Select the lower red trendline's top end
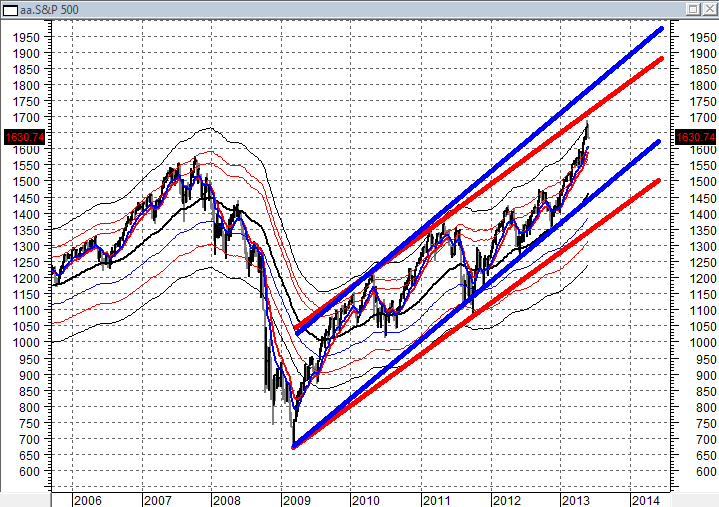719x507 pixels. 658,181
